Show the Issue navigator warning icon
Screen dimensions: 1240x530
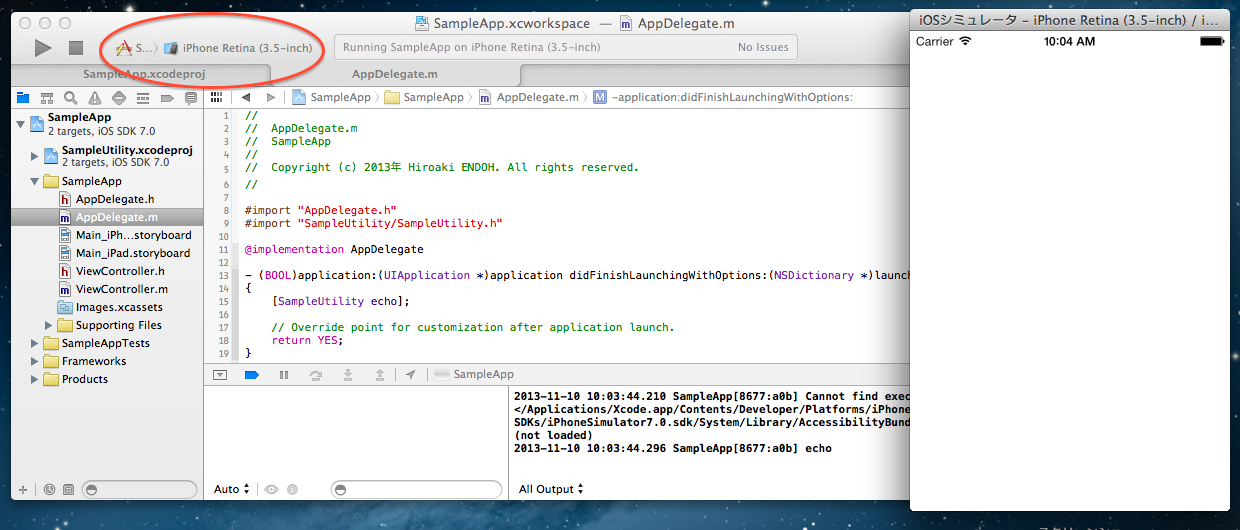[x=95, y=98]
